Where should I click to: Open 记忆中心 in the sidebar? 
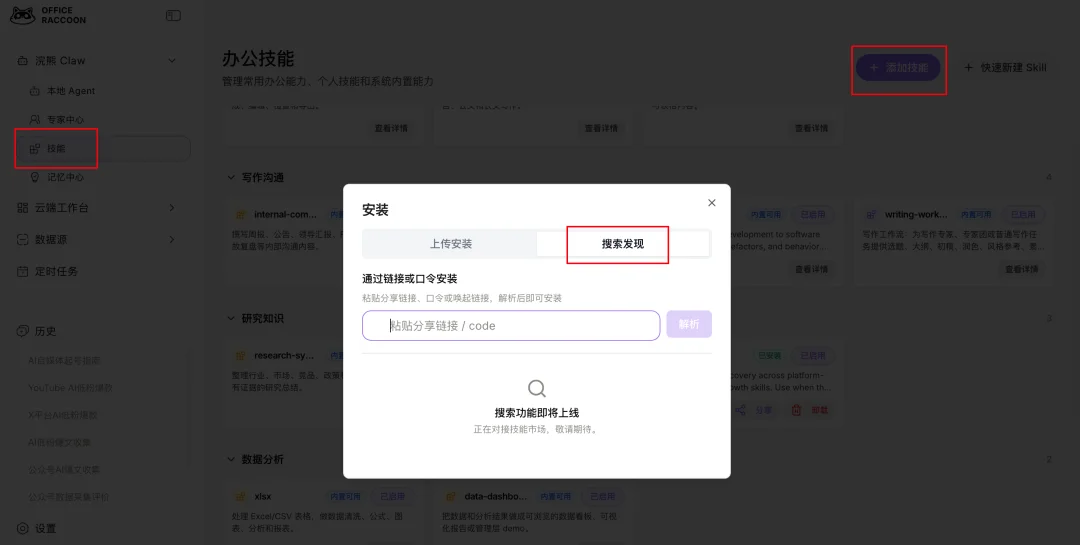pos(65,177)
